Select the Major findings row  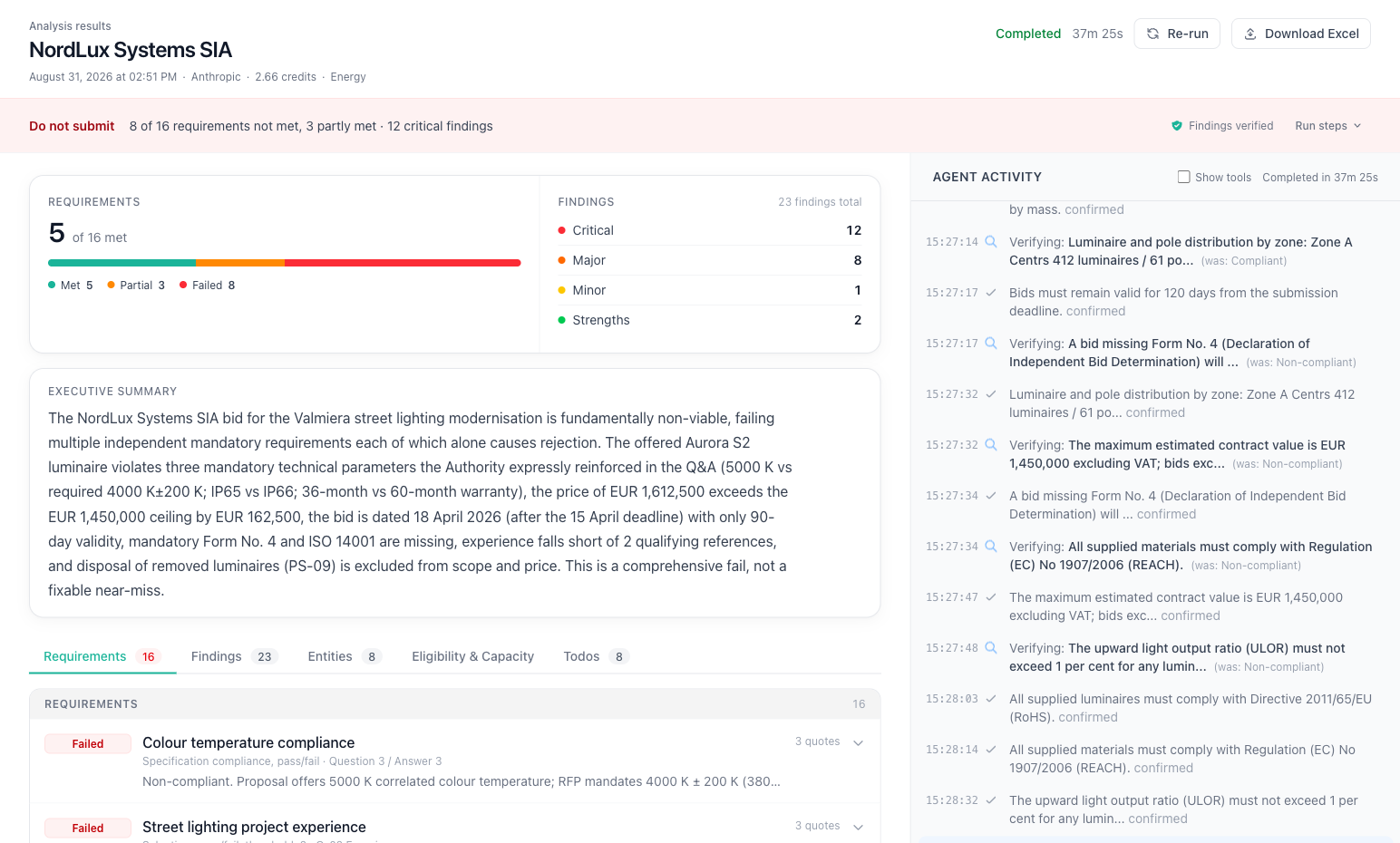[710, 260]
